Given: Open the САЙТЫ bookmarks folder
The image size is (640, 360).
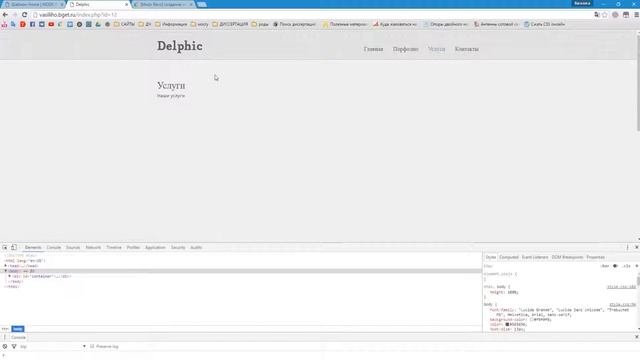Looking at the screenshot, I should click(x=124, y=24).
